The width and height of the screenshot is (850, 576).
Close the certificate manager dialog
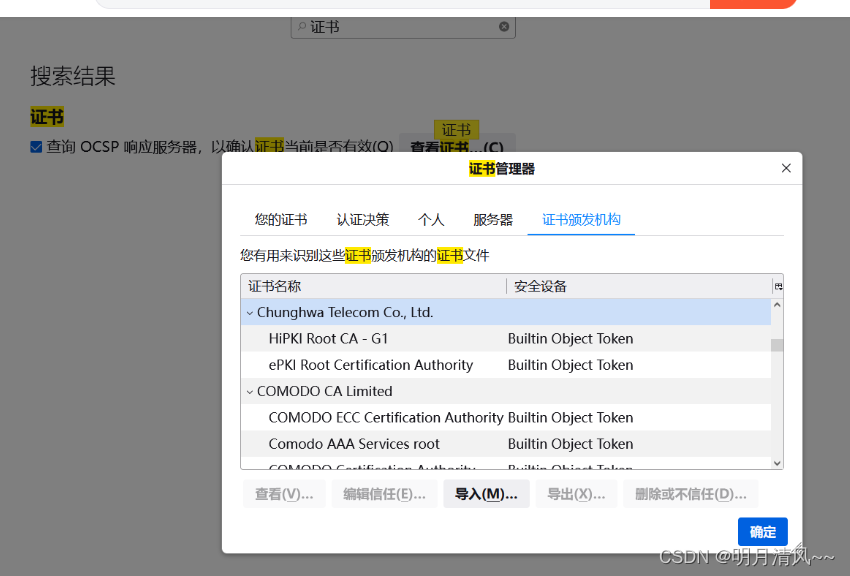pos(786,168)
